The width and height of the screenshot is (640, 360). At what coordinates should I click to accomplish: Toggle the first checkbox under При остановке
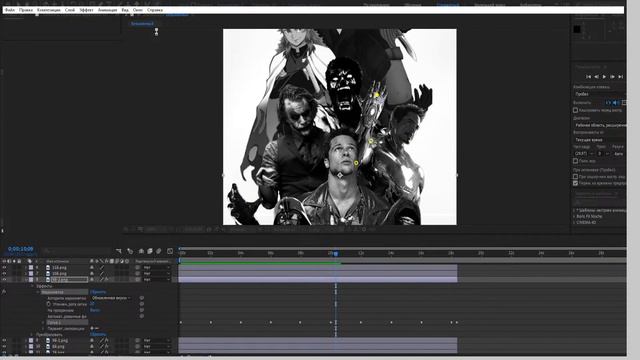tap(576, 177)
